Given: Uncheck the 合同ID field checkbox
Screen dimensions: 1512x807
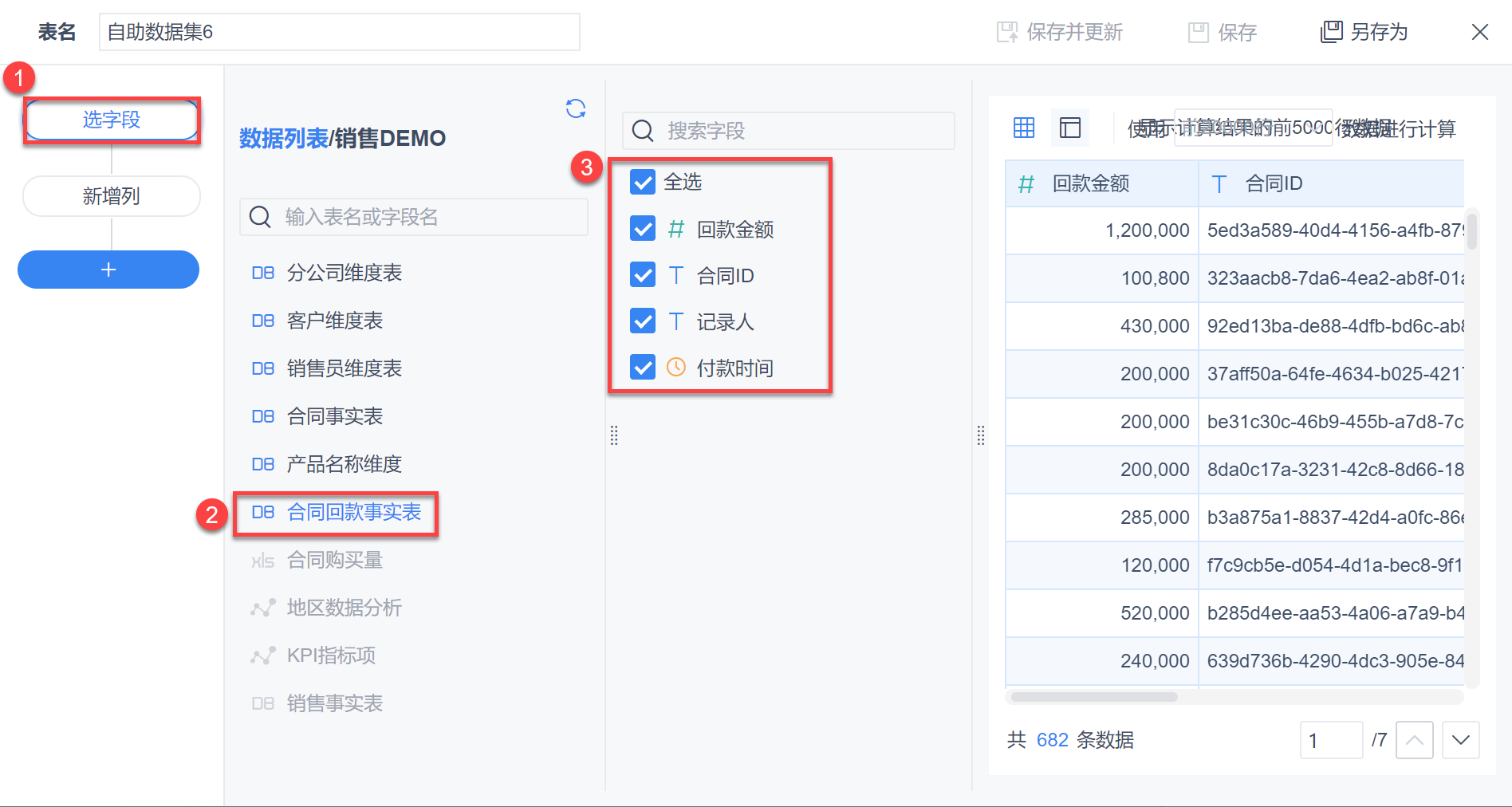Looking at the screenshot, I should pos(643,275).
